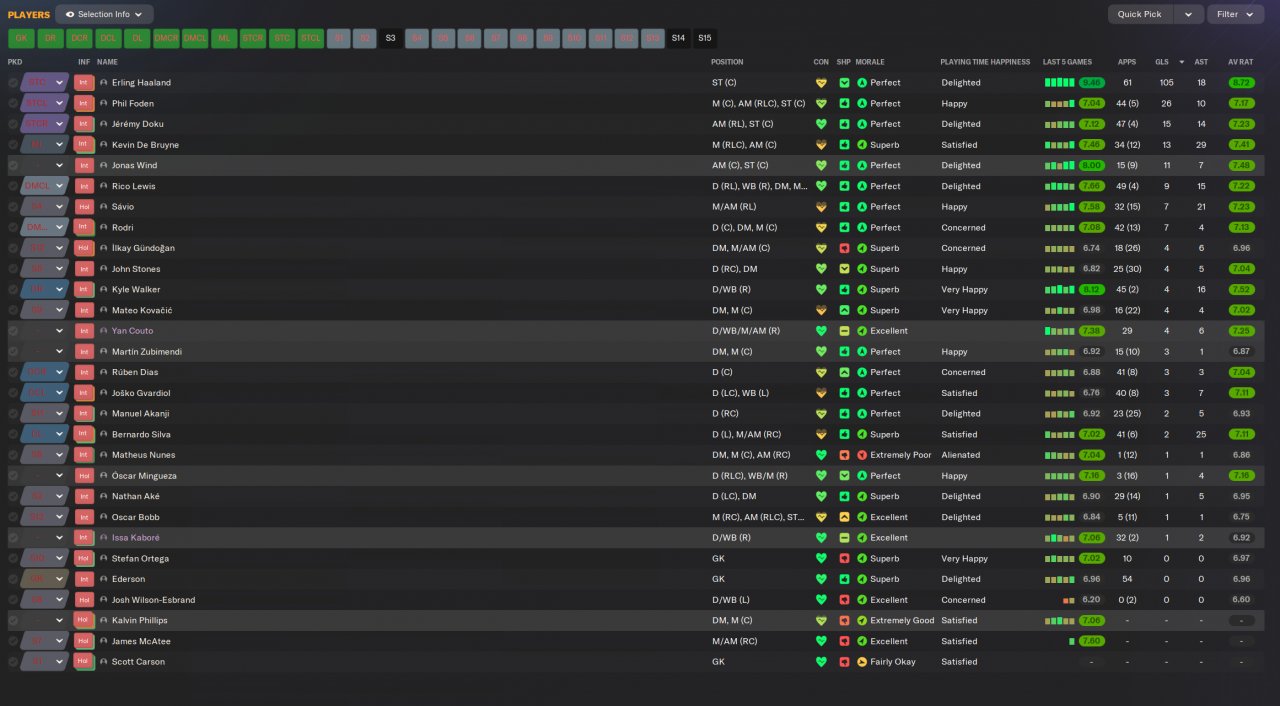Screen dimensions: 1280x706
Task: Click Kalvin Phillips' Extremely Good morale icon
Action: tap(862, 620)
